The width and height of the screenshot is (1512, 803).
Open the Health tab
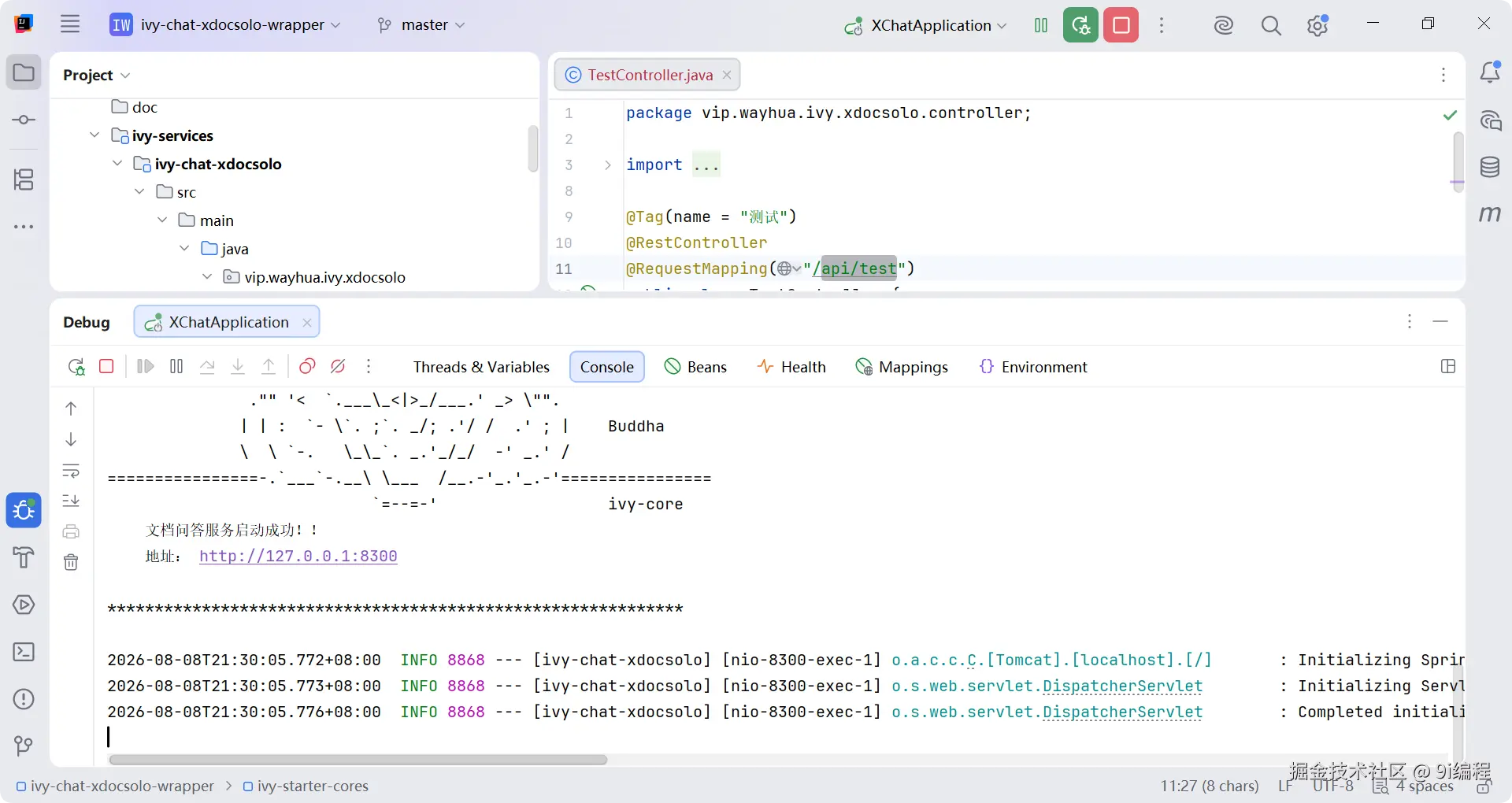point(791,367)
